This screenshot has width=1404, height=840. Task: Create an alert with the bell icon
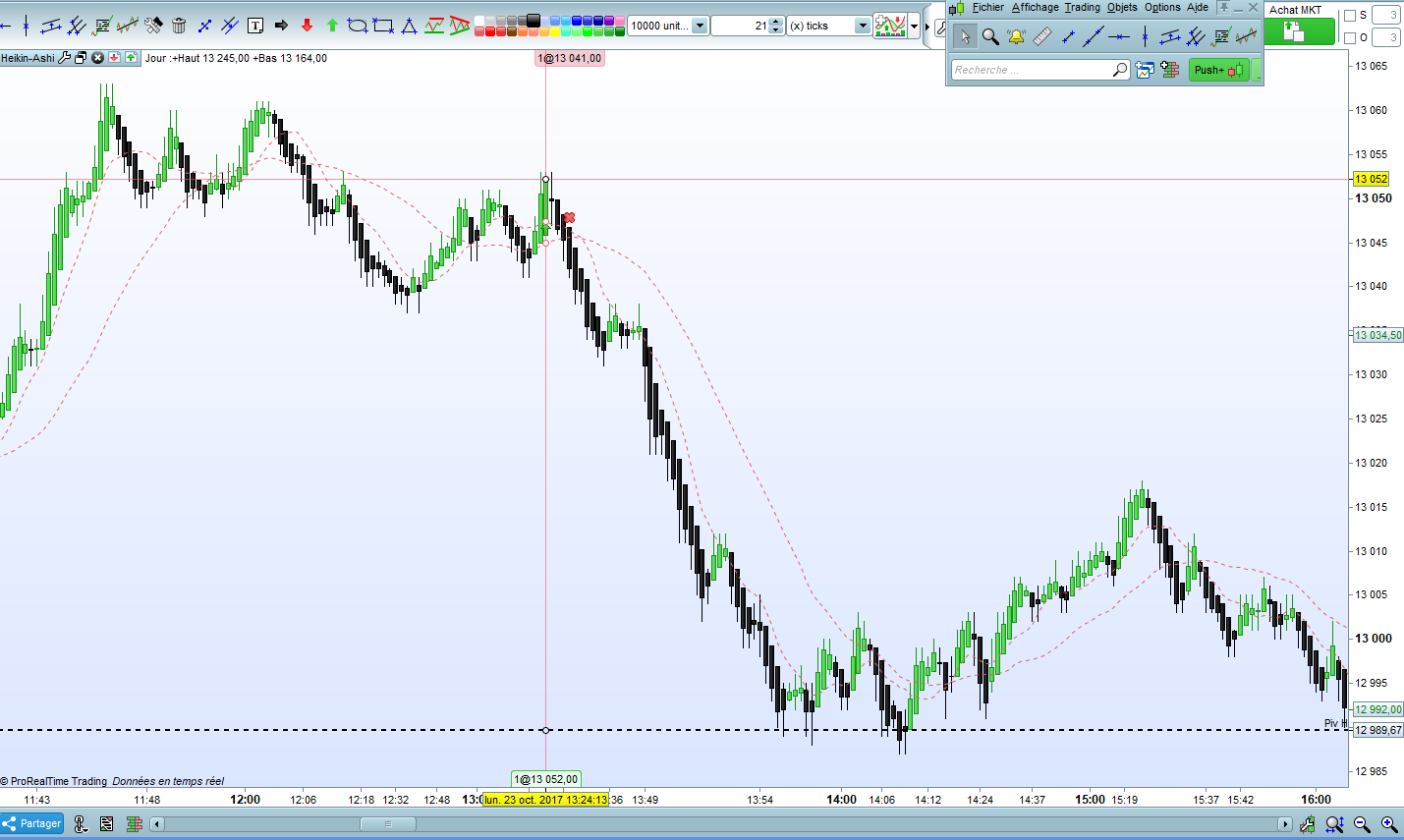pyautogui.click(x=1016, y=37)
